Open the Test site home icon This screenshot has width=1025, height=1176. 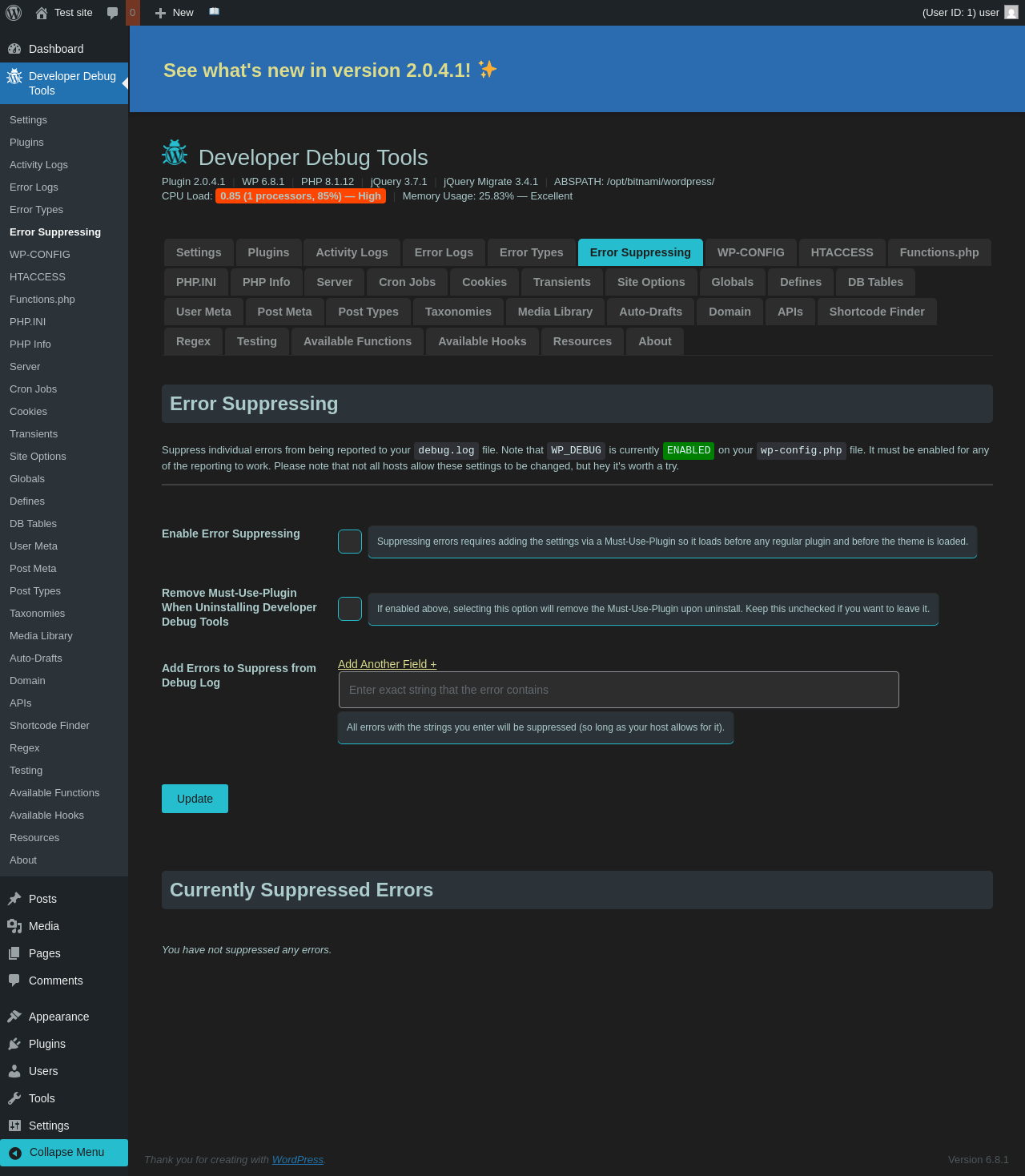[42, 13]
